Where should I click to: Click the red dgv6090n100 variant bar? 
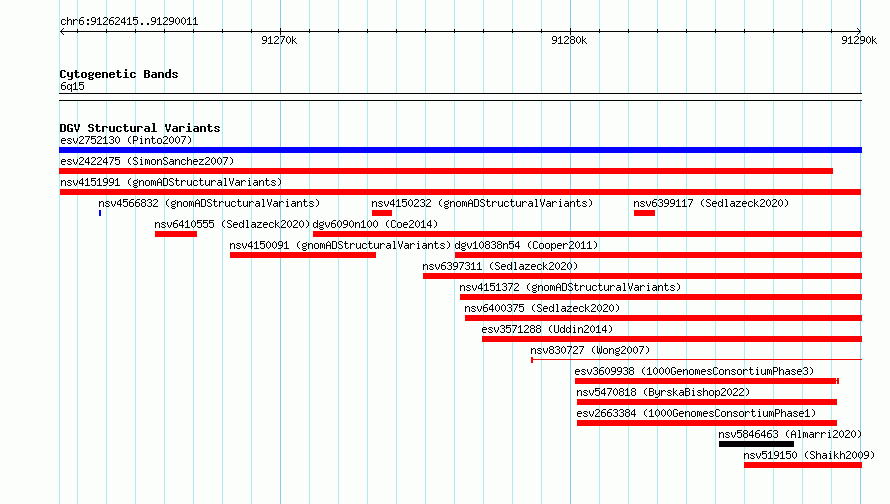tap(587, 234)
